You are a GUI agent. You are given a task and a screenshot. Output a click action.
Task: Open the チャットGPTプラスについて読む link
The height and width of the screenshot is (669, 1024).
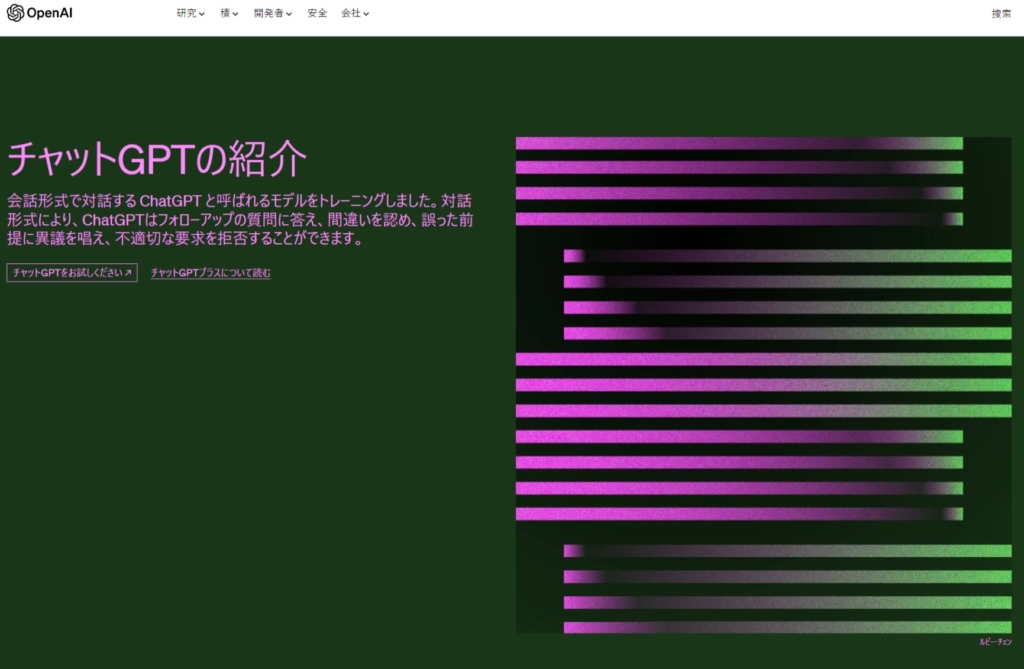tap(210, 273)
